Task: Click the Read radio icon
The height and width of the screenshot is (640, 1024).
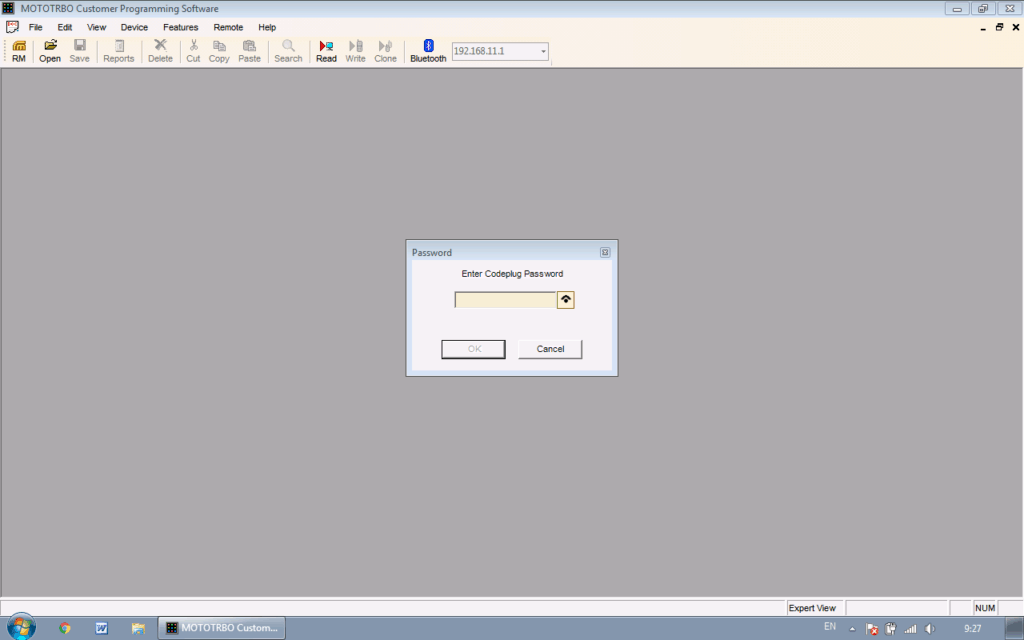Action: 326,51
